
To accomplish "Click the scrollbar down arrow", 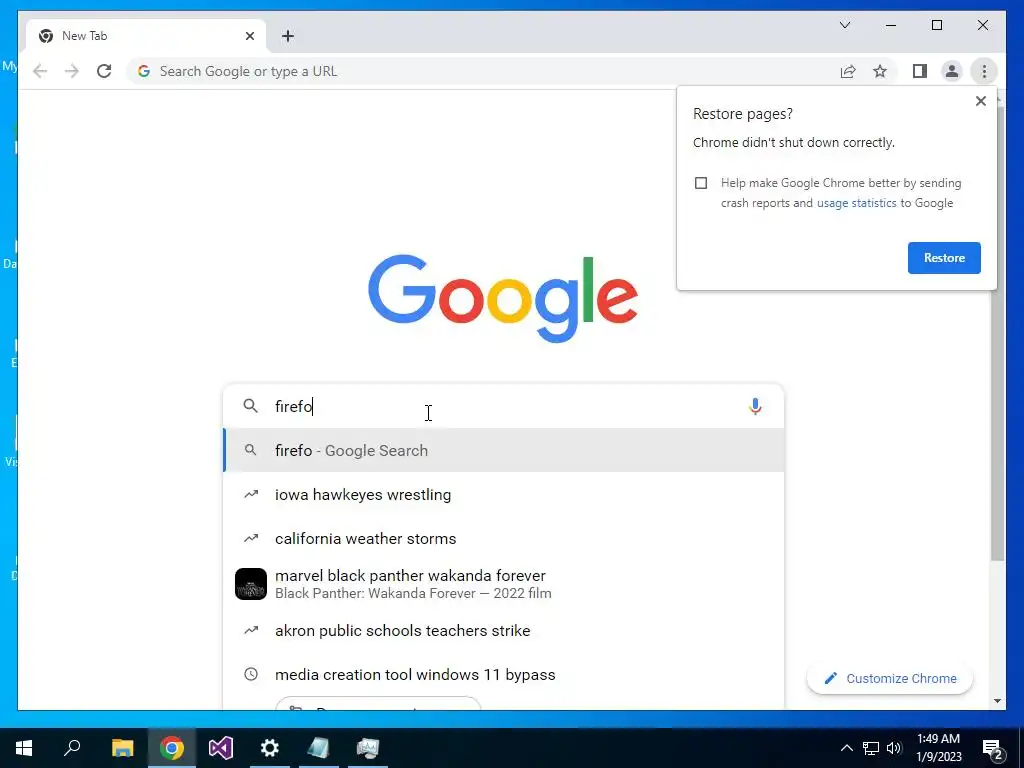I will click(x=997, y=701).
